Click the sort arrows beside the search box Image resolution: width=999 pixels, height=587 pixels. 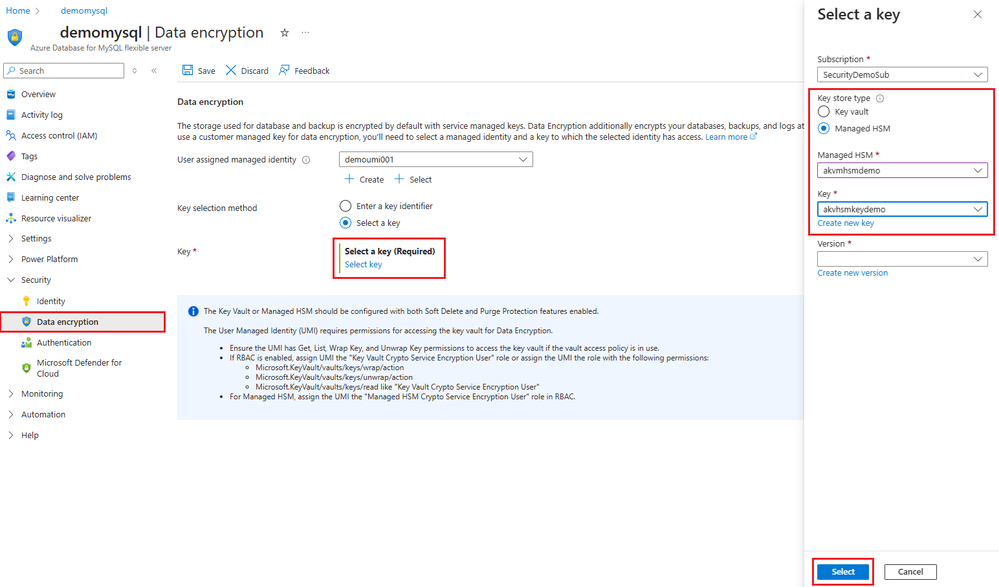click(134, 71)
